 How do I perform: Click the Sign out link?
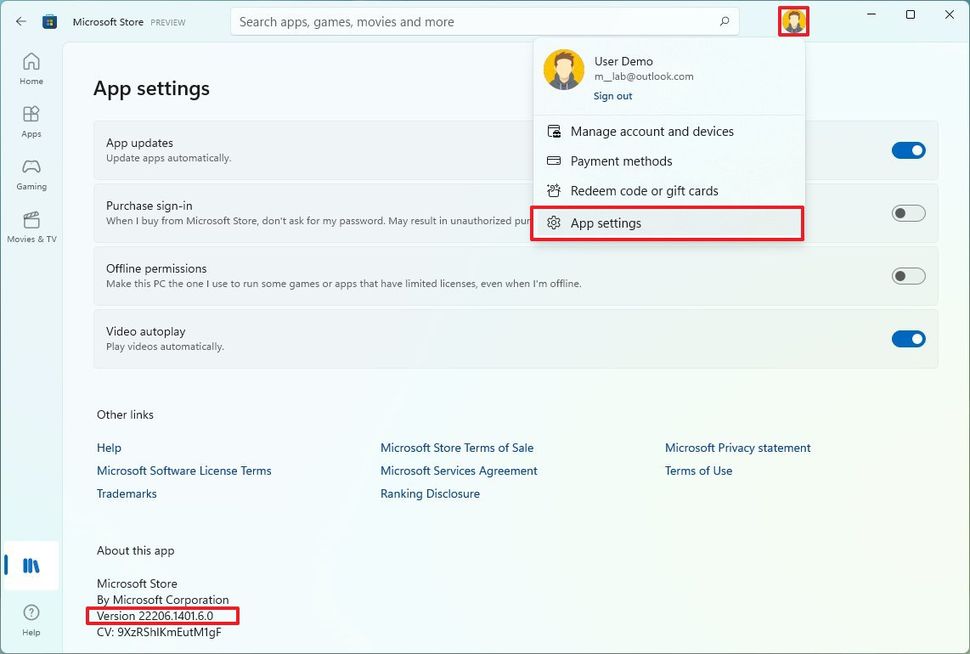pos(612,96)
